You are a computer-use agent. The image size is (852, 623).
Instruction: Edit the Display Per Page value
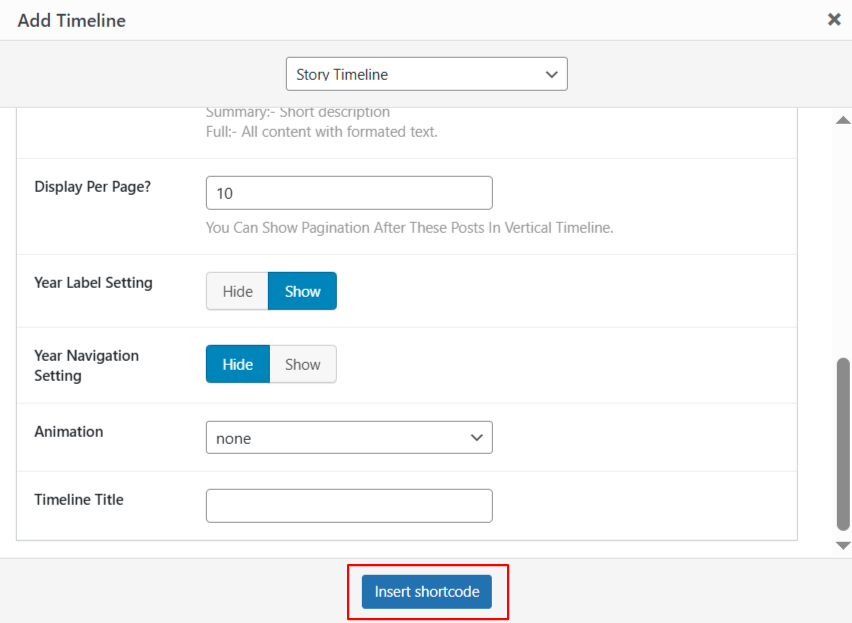click(x=349, y=192)
